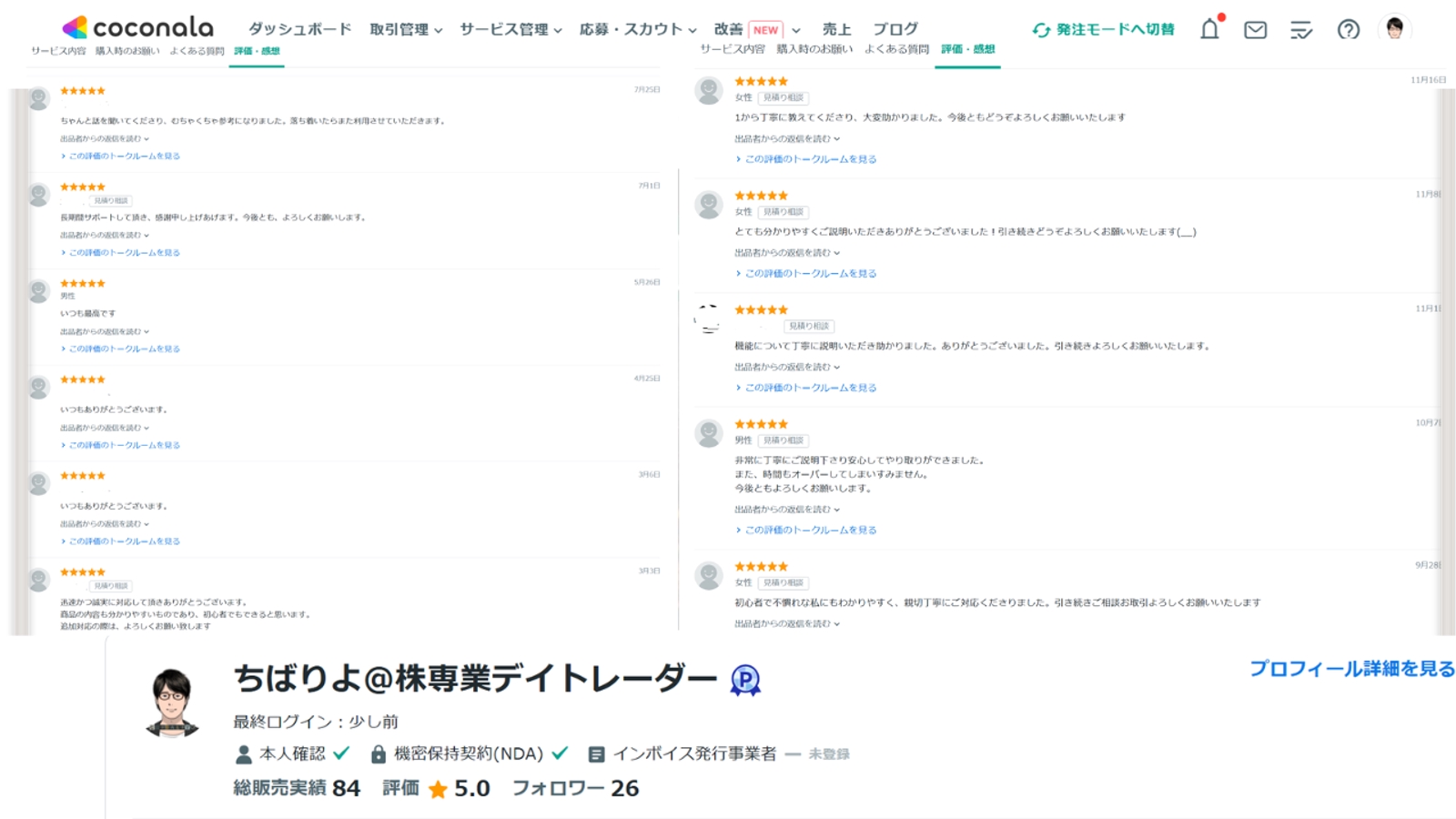View talk room for the 11月16日 review

[x=806, y=159]
